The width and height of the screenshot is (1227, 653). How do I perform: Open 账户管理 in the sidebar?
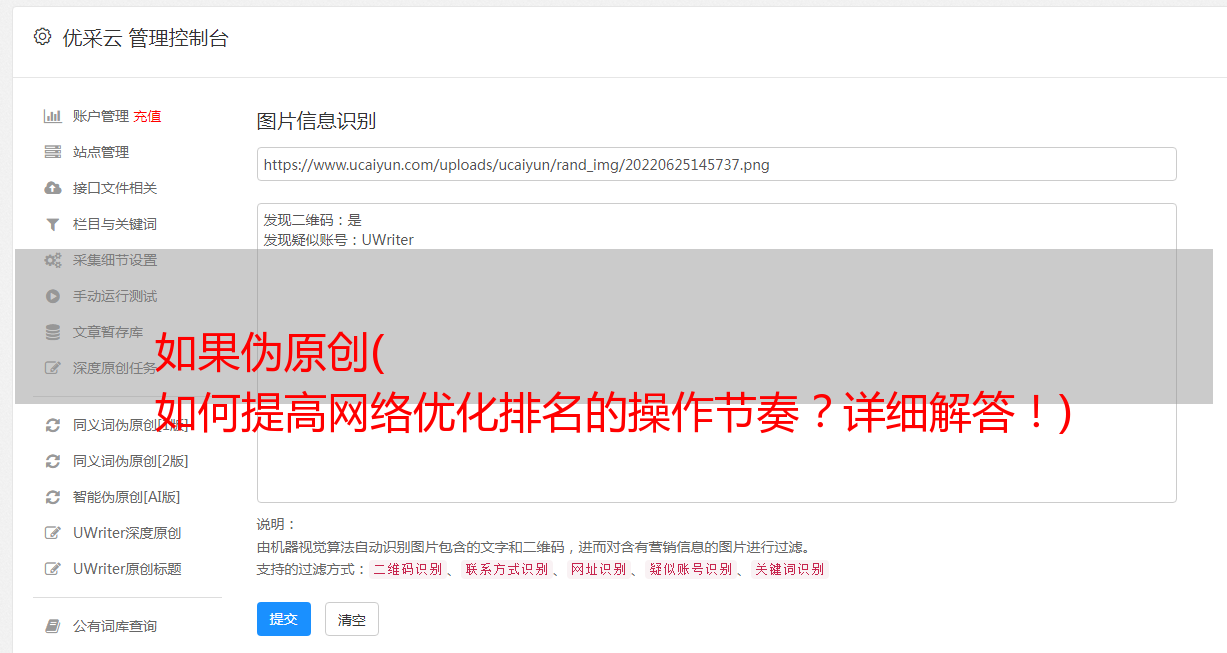(x=101, y=116)
